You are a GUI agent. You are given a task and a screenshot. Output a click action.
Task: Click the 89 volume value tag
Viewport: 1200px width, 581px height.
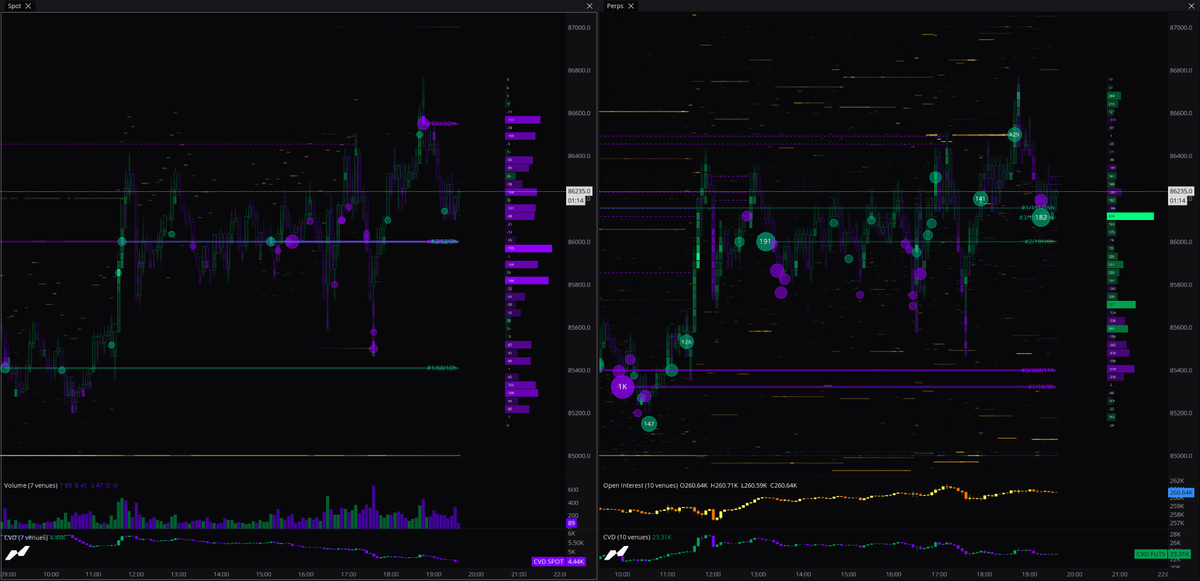click(x=571, y=523)
